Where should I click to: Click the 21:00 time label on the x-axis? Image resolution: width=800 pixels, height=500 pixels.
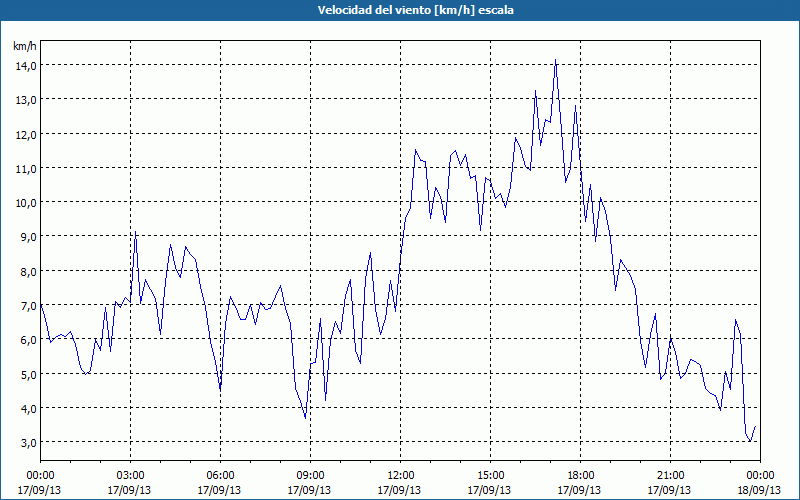click(670, 476)
